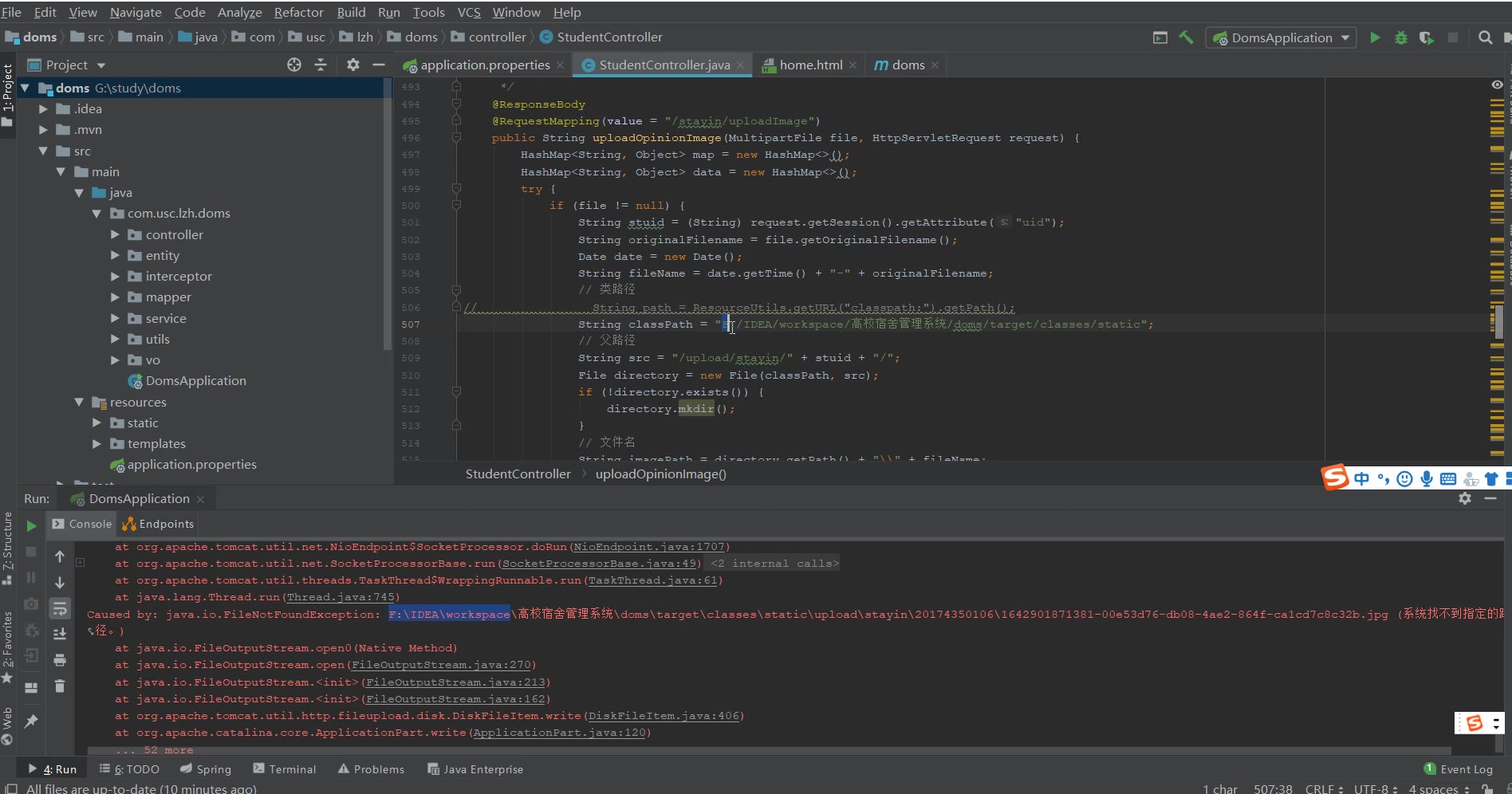This screenshot has width=1512, height=794.
Task: Toggle pin tab in Run panel
Action: 31,721
